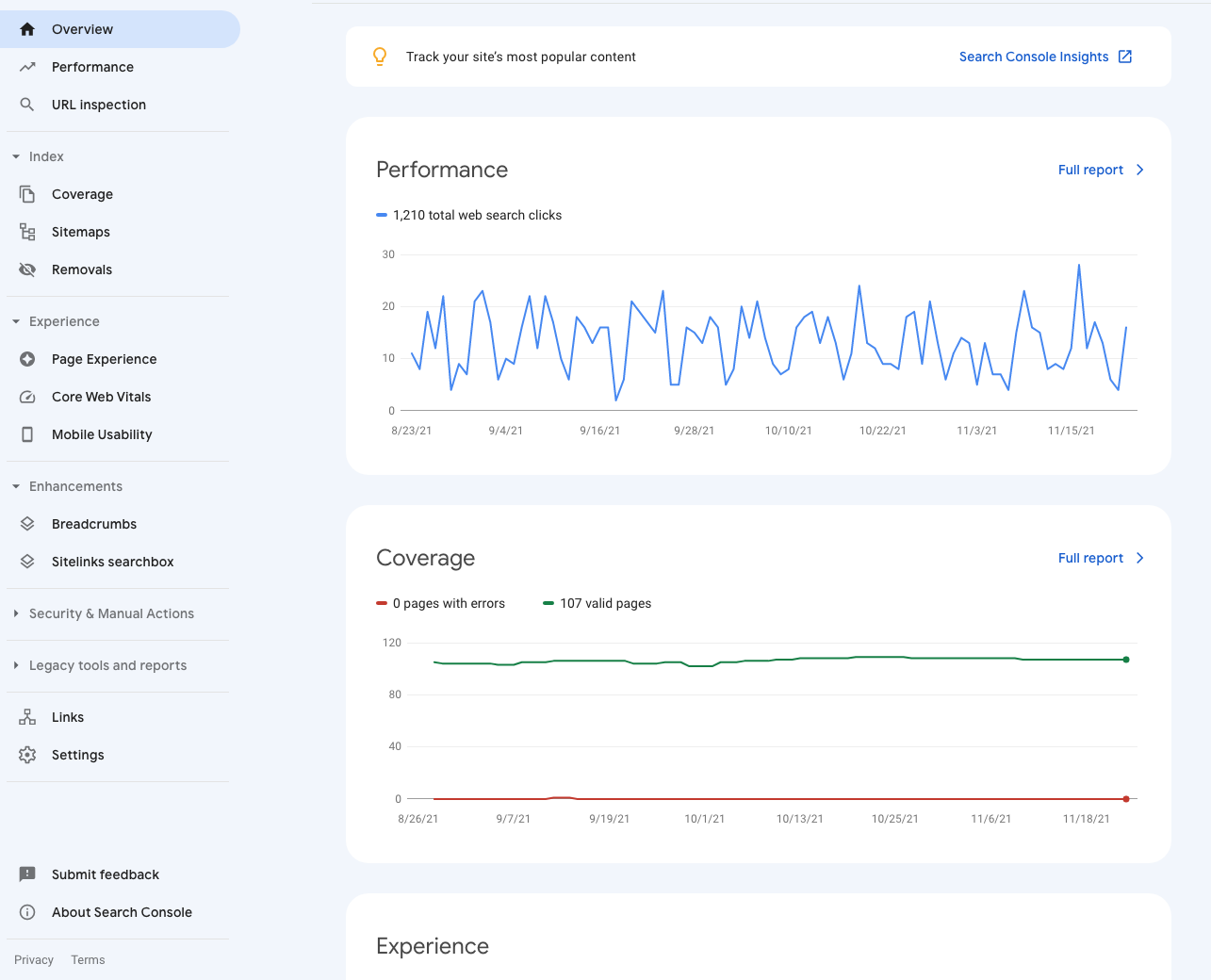
Task: Open the Overview menu item
Action: pyautogui.click(x=120, y=29)
